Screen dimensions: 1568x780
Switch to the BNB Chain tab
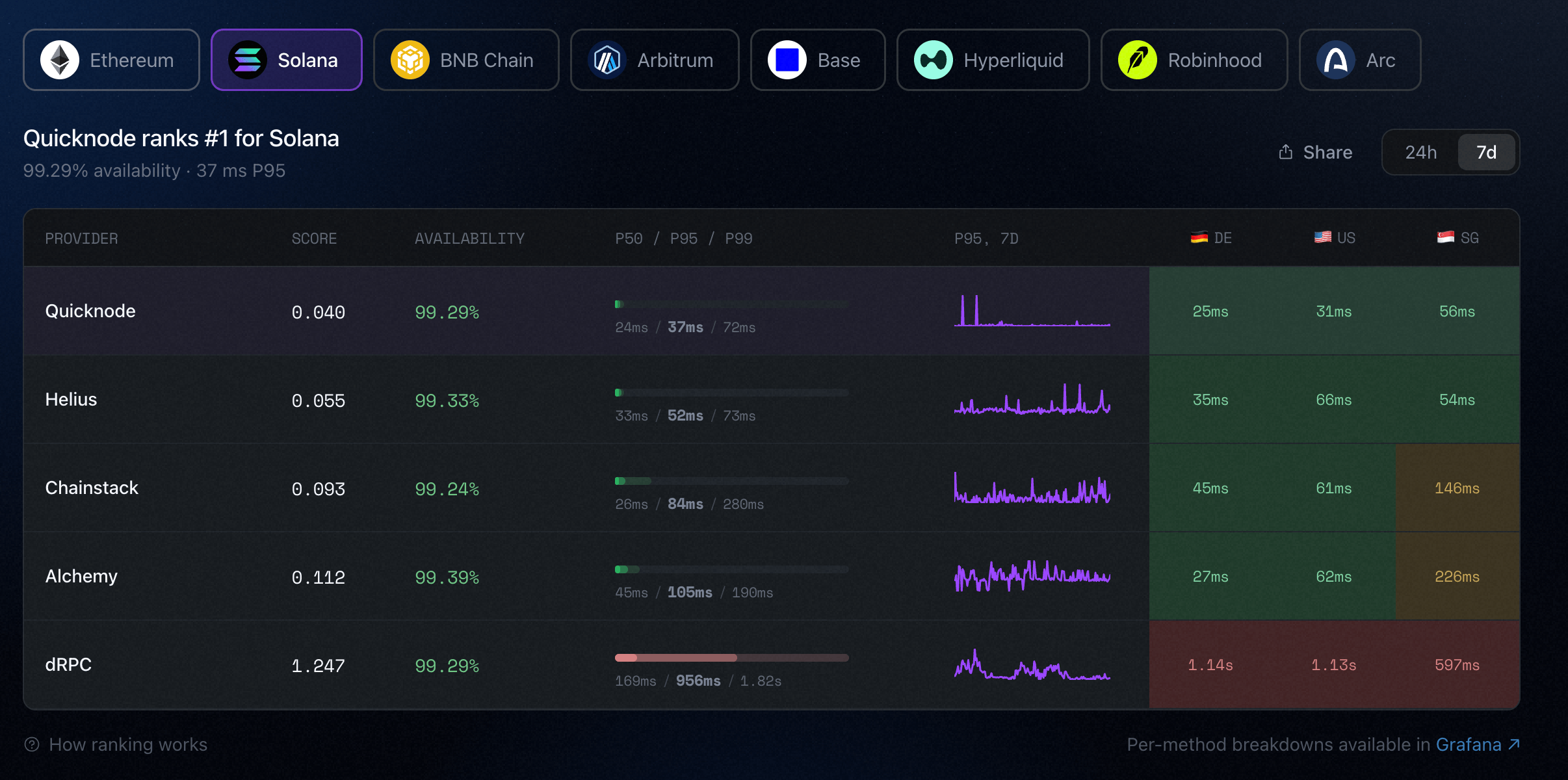tap(466, 60)
